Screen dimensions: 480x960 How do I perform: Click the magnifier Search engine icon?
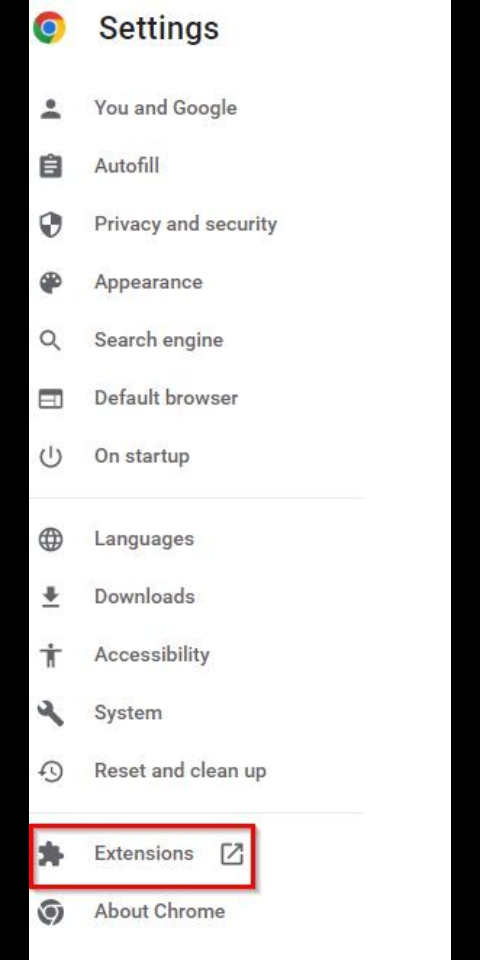50,340
